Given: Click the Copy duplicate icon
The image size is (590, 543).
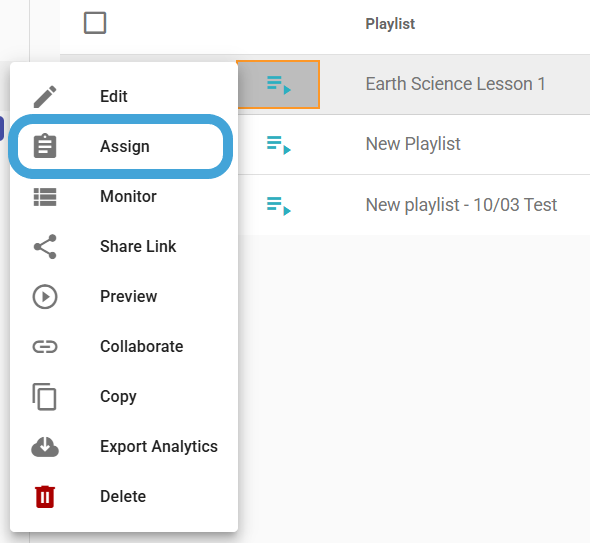Looking at the screenshot, I should click(x=44, y=397).
